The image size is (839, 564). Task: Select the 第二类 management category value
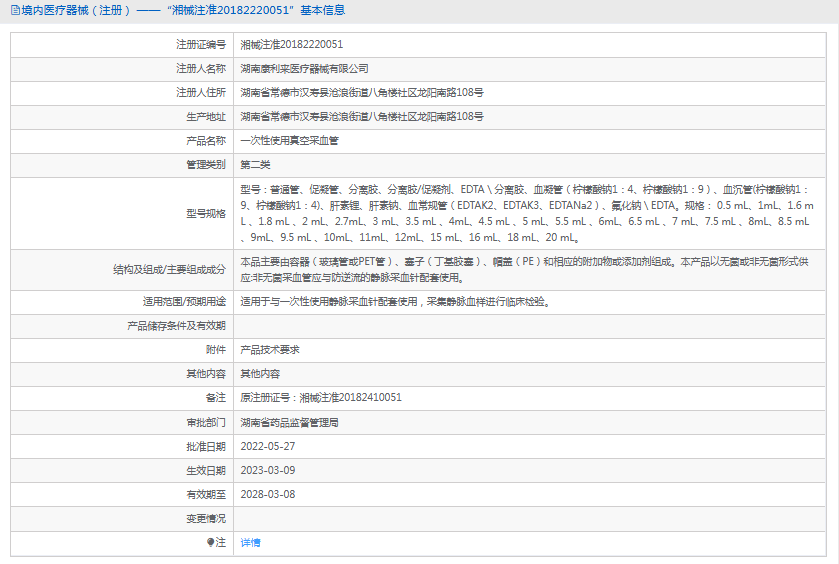pyautogui.click(x=255, y=165)
